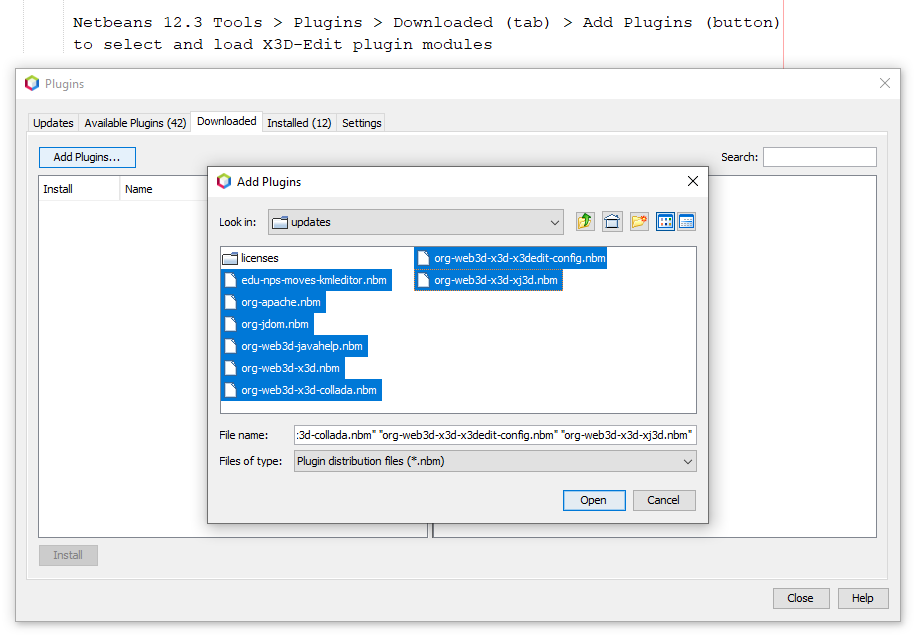The image size is (916, 635).
Task: Create a new folder in updates directory
Action: tap(639, 221)
